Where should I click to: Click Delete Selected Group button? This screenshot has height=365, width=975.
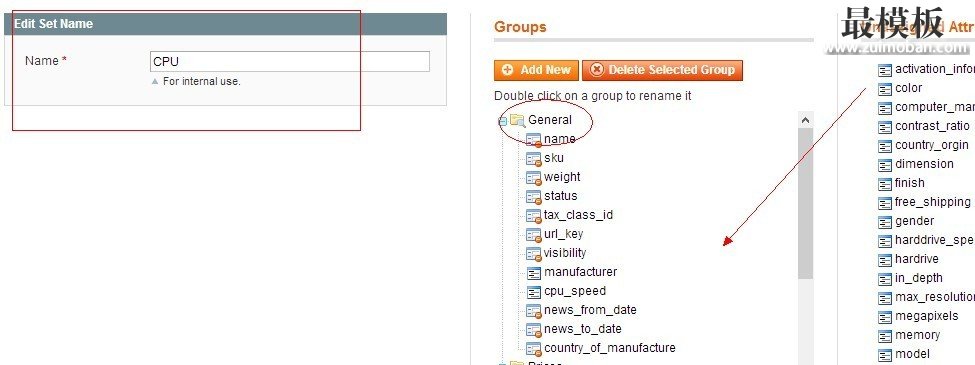(x=662, y=70)
